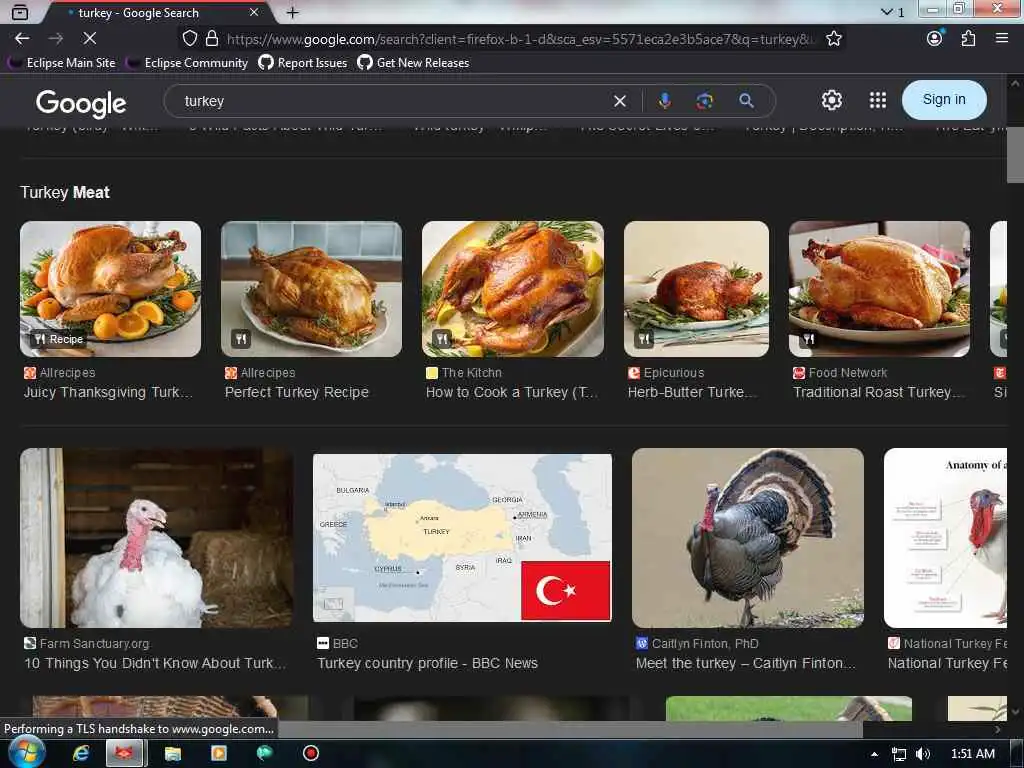Viewport: 1024px width, 768px height.
Task: Open The Kitchn turkey image
Action: [513, 289]
